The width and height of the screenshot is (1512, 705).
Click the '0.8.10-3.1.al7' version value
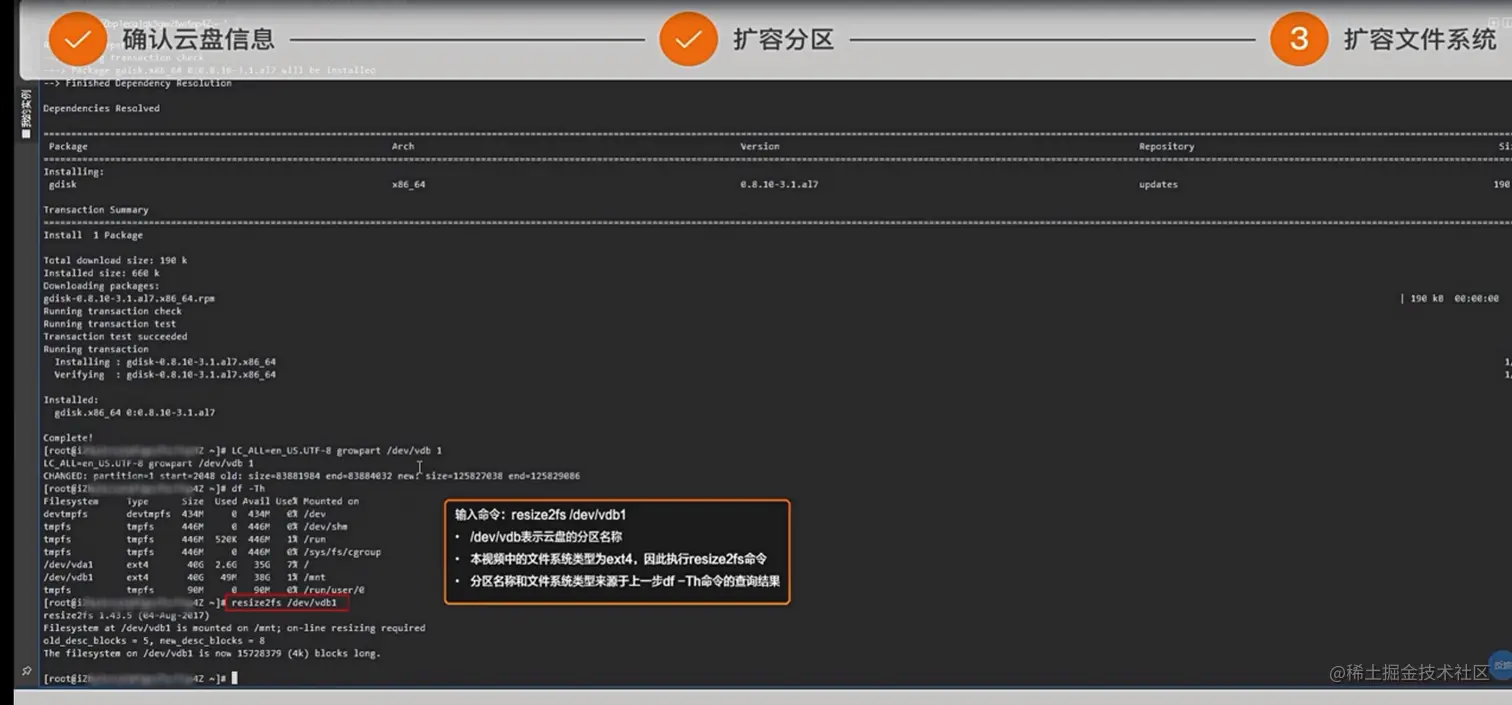[779, 184]
